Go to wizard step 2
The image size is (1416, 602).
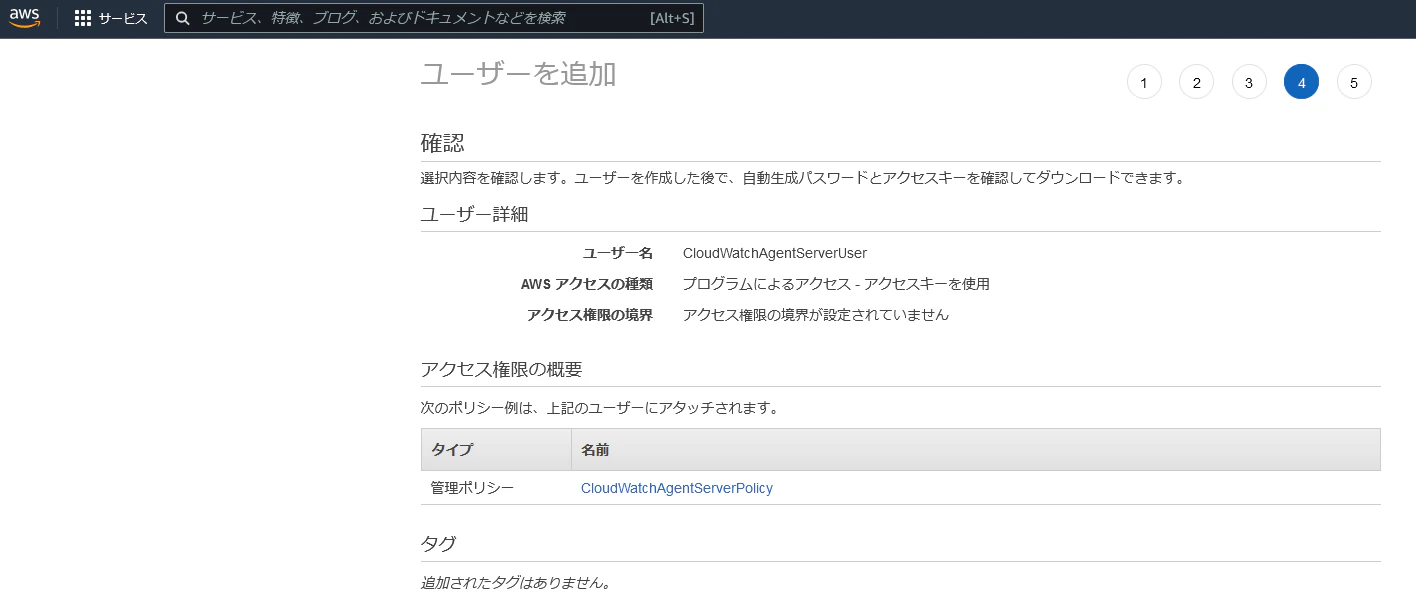coord(1196,82)
